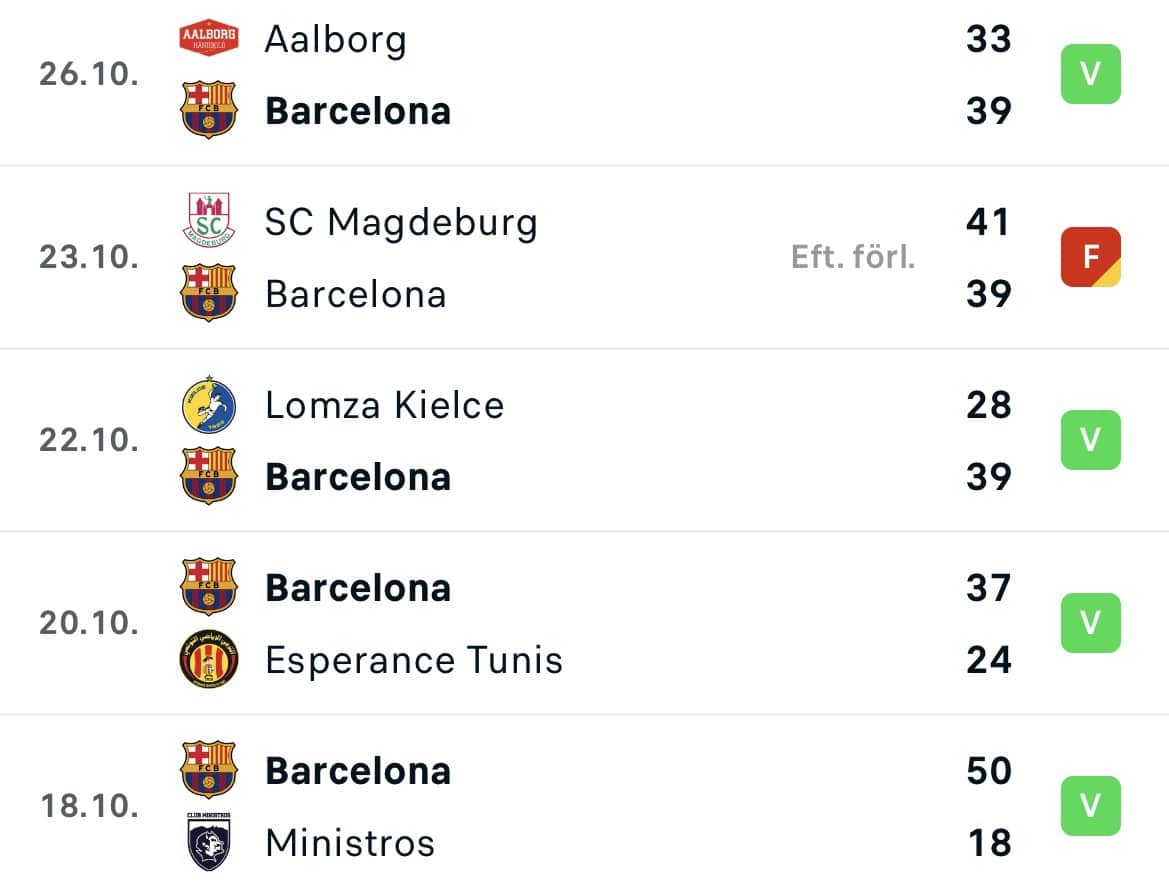Screen dimensions: 1169x892
Task: Open the Aalborg team name link
Action: 336,40
